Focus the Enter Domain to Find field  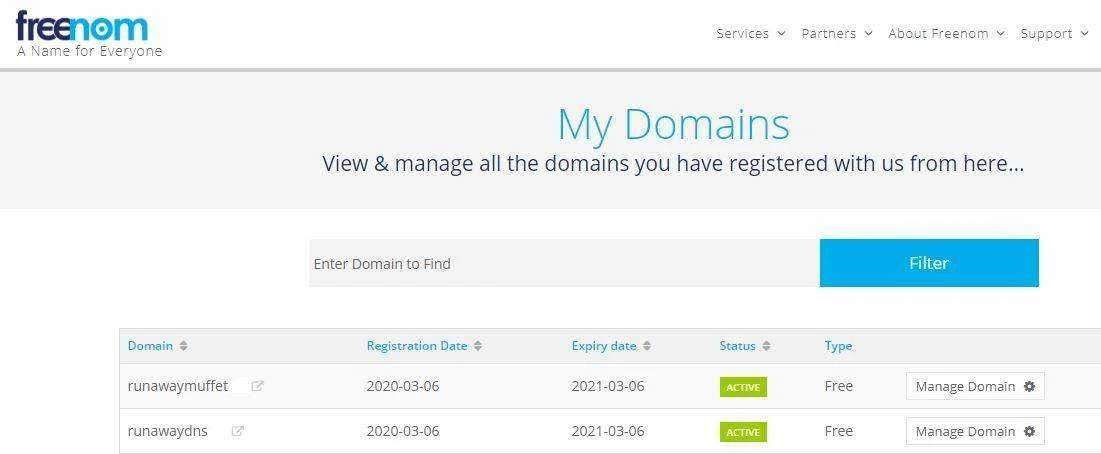[x=564, y=263]
